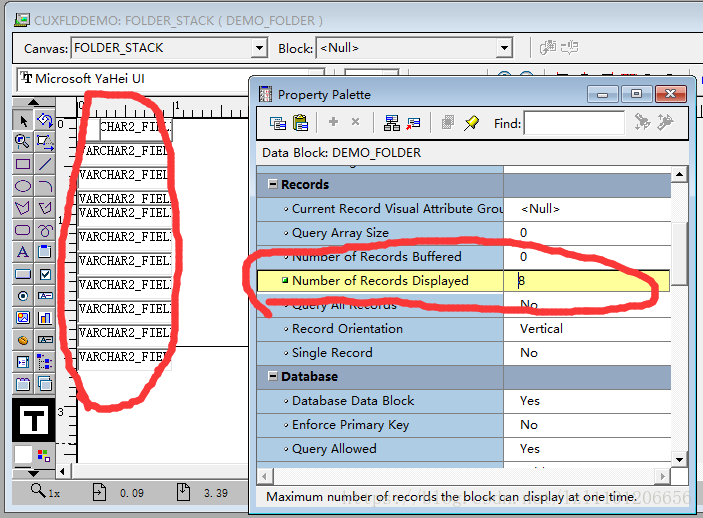Choose the Ellipse tool
This screenshot has width=703, height=518.
coord(23,186)
